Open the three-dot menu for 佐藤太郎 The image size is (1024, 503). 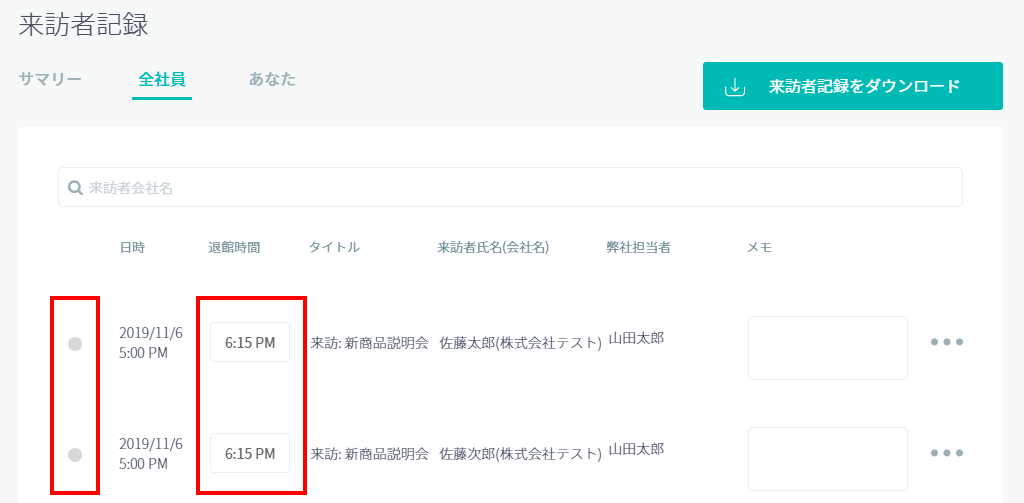click(x=947, y=342)
